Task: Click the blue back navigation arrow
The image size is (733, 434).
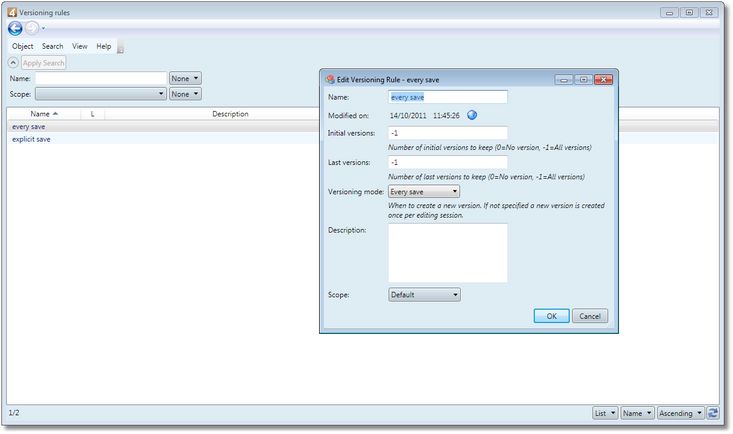Action: pos(15,28)
